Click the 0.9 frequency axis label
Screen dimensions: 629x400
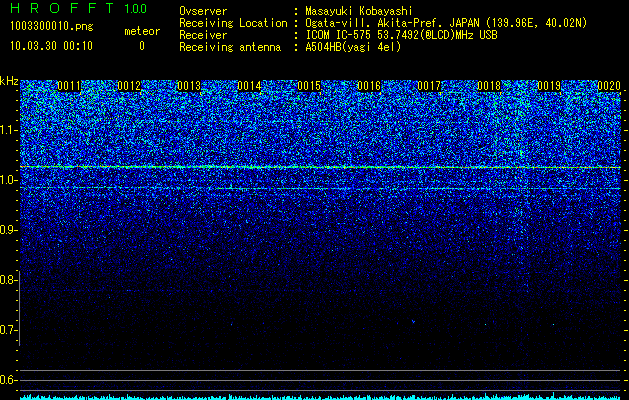[8, 230]
